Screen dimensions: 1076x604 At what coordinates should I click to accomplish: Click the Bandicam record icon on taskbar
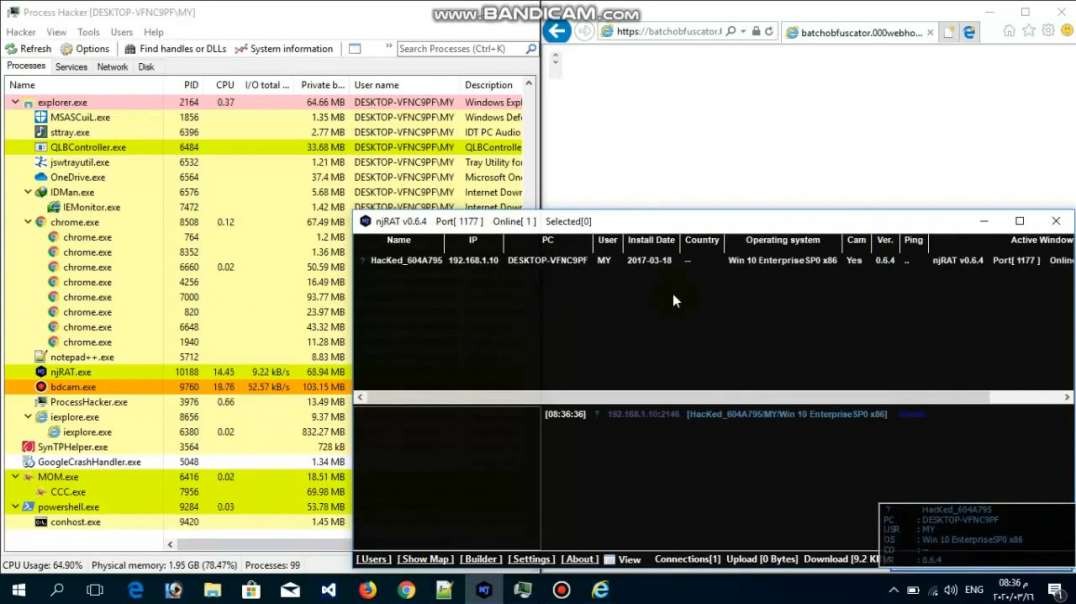point(561,590)
